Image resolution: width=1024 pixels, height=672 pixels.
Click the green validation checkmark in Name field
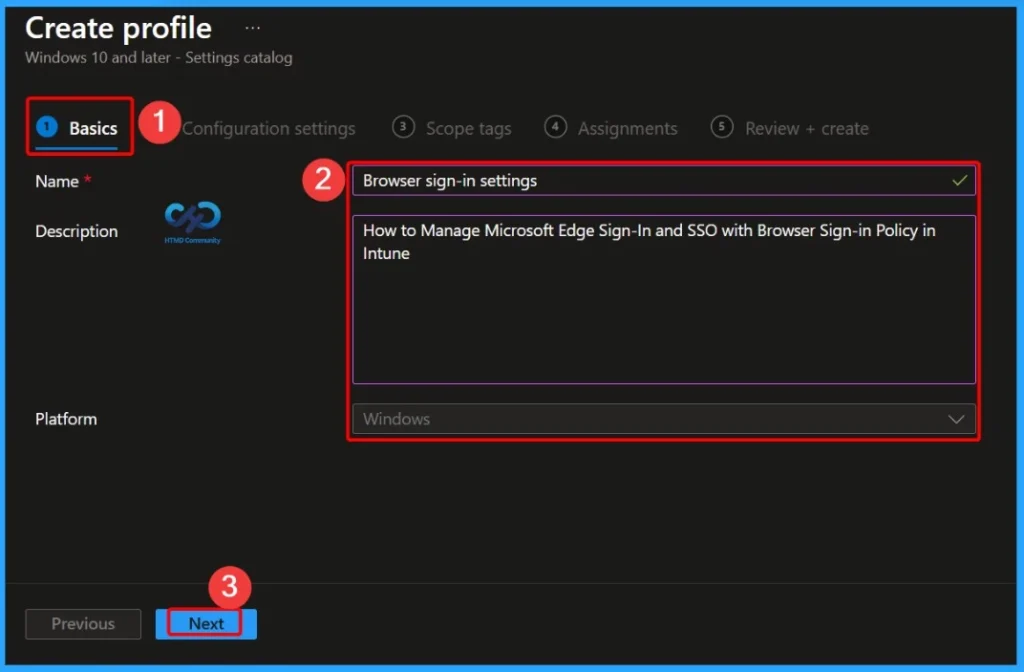click(x=958, y=181)
